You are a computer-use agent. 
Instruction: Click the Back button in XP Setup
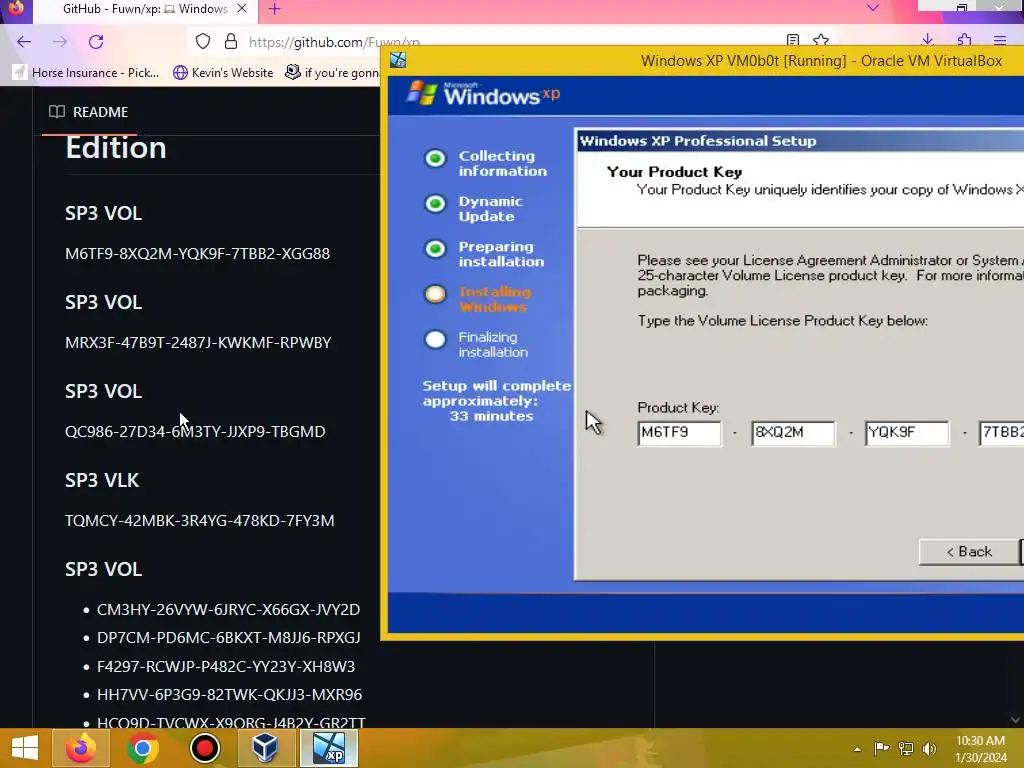[x=968, y=552]
